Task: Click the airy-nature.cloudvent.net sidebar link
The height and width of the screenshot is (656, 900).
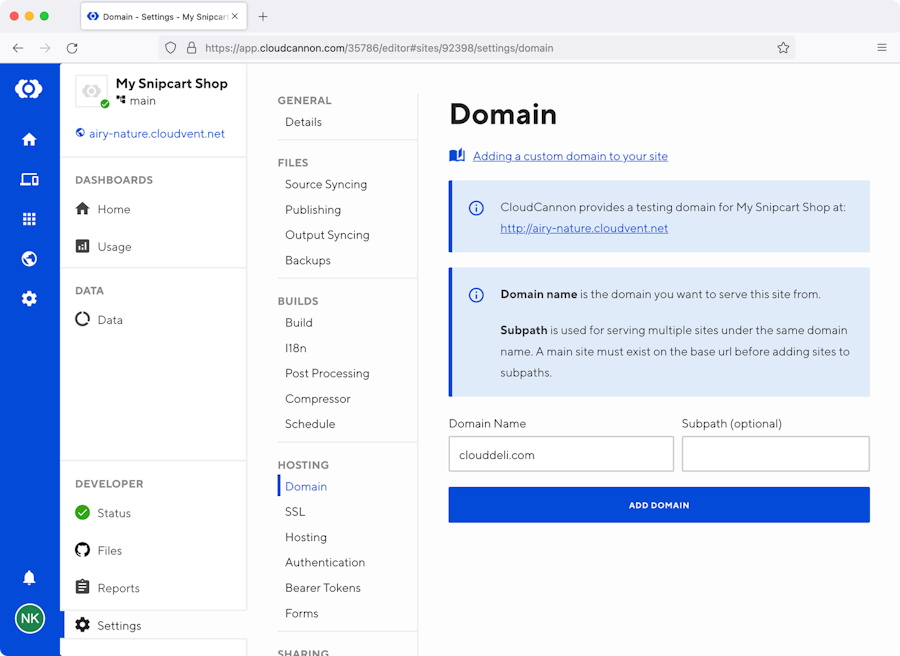Action: 156,134
